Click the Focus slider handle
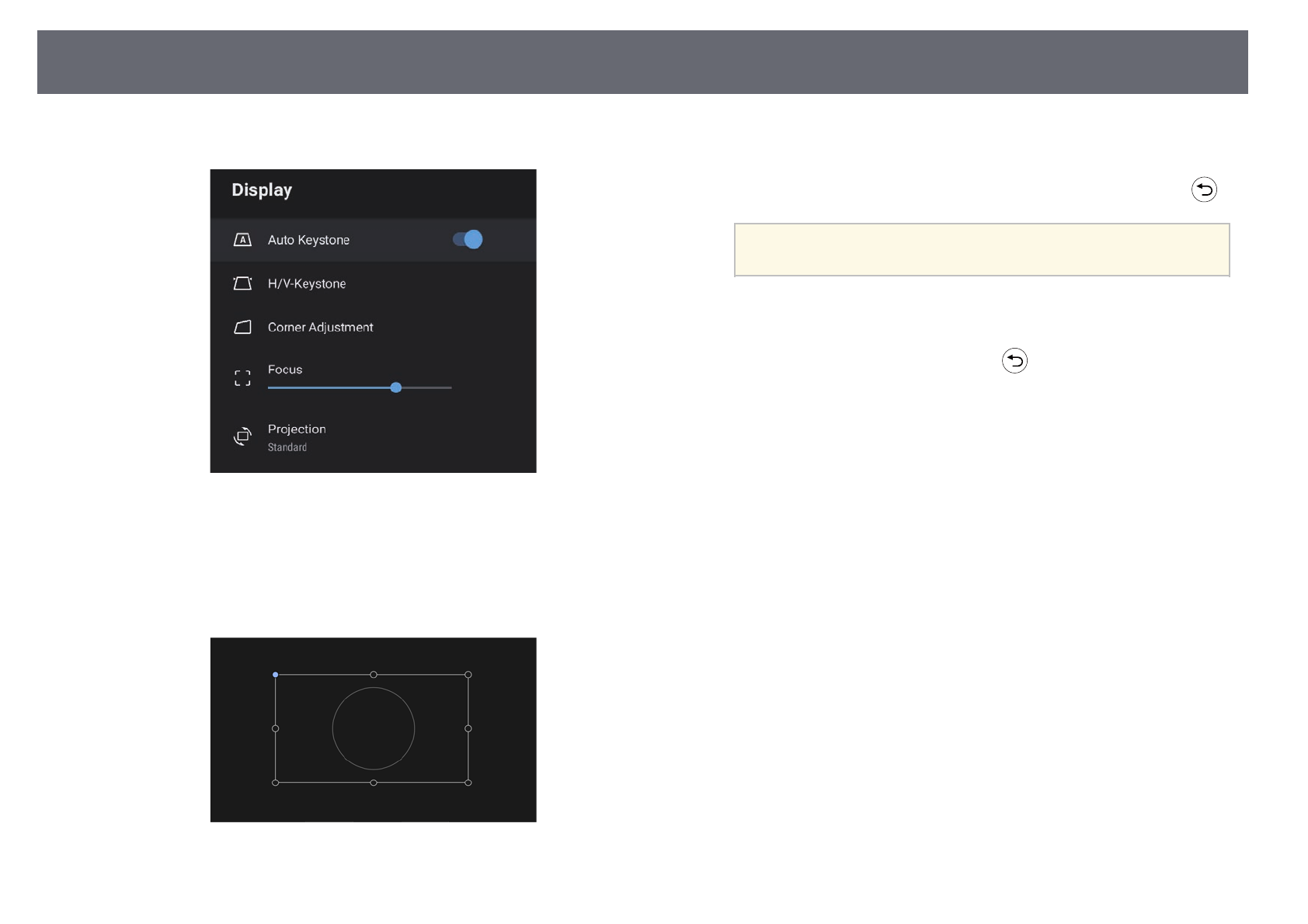Image resolution: width=1308 pixels, height=924 pixels. (396, 387)
